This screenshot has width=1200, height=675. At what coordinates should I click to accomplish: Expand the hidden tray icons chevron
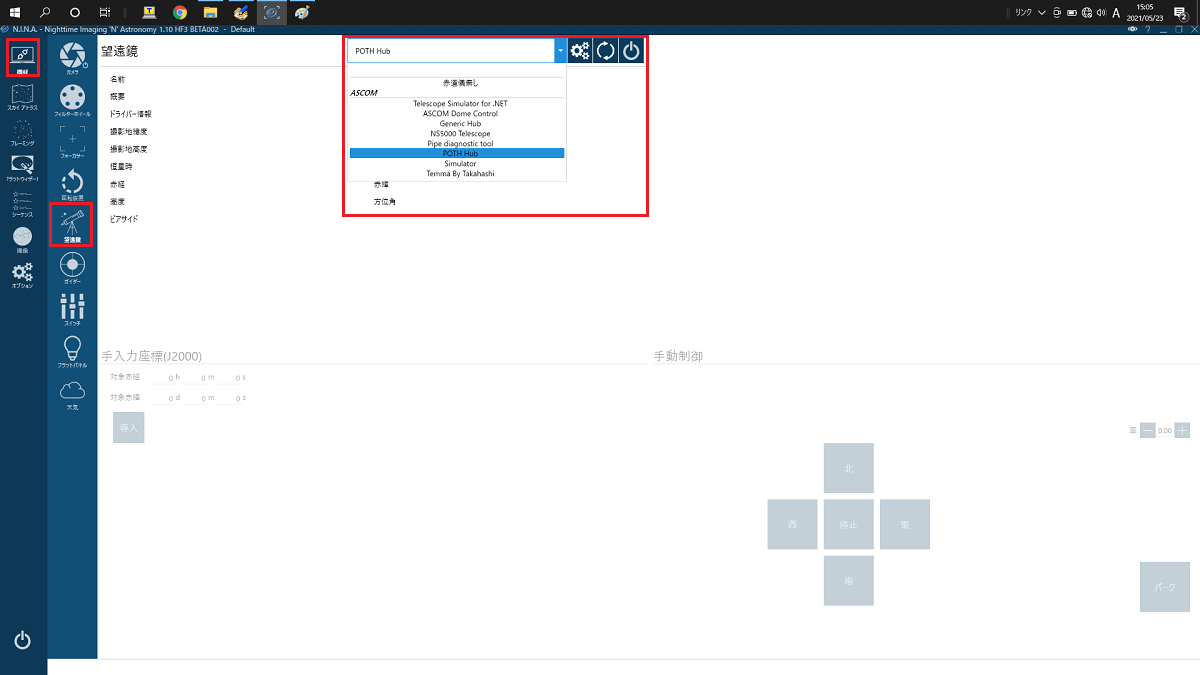coord(1042,13)
